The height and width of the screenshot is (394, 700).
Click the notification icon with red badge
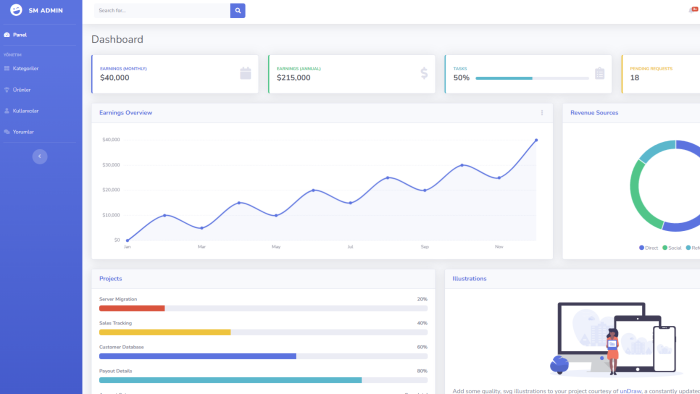coord(694,10)
